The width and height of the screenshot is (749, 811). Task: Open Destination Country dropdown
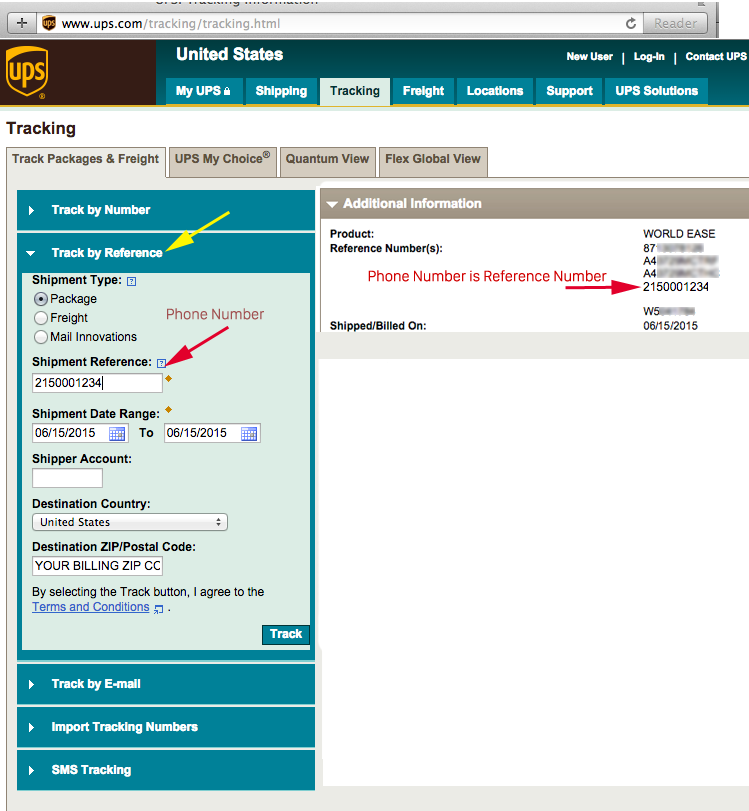coord(130,522)
